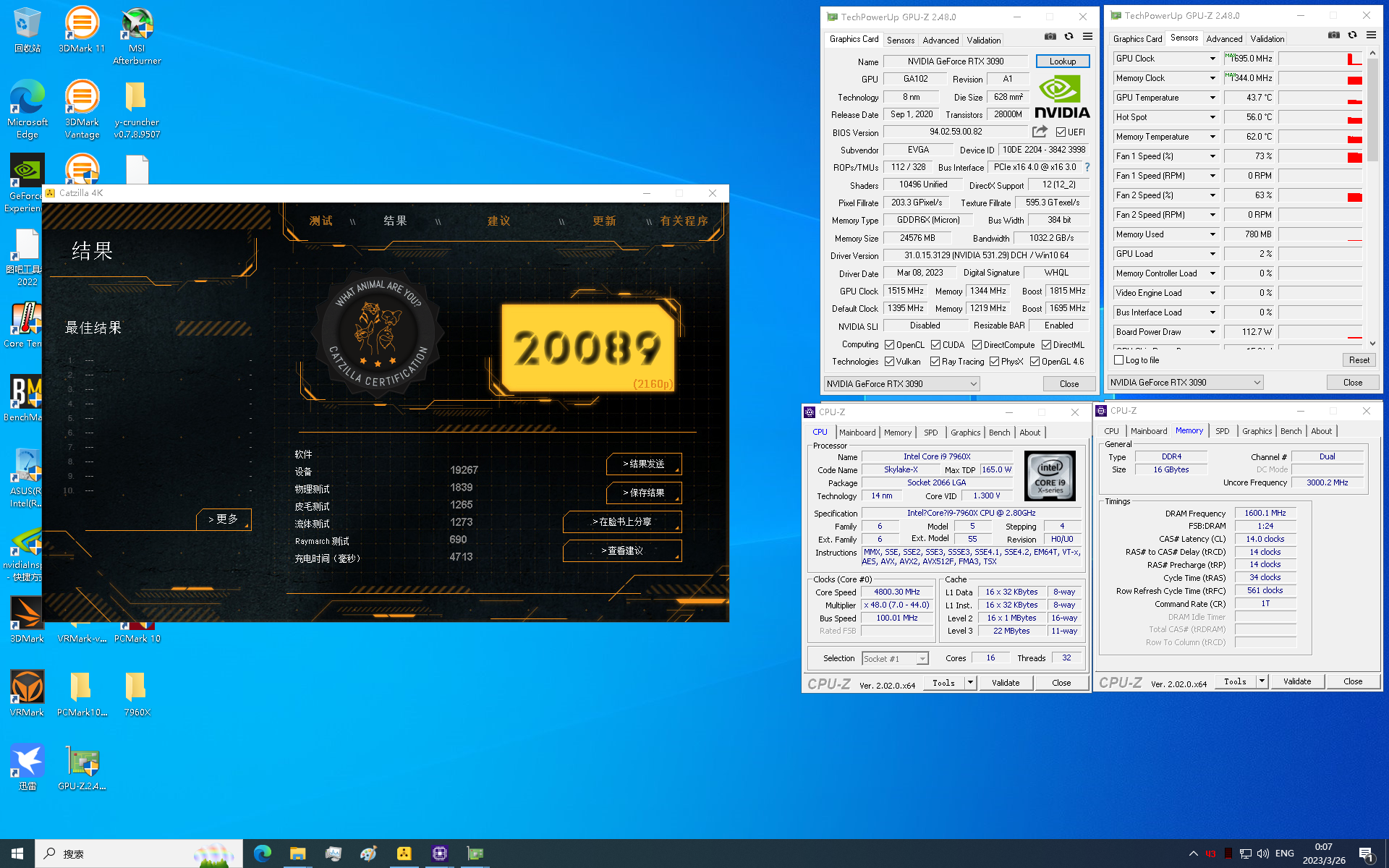
Task: Click Lookup button in GPU-Z
Action: point(1063,61)
